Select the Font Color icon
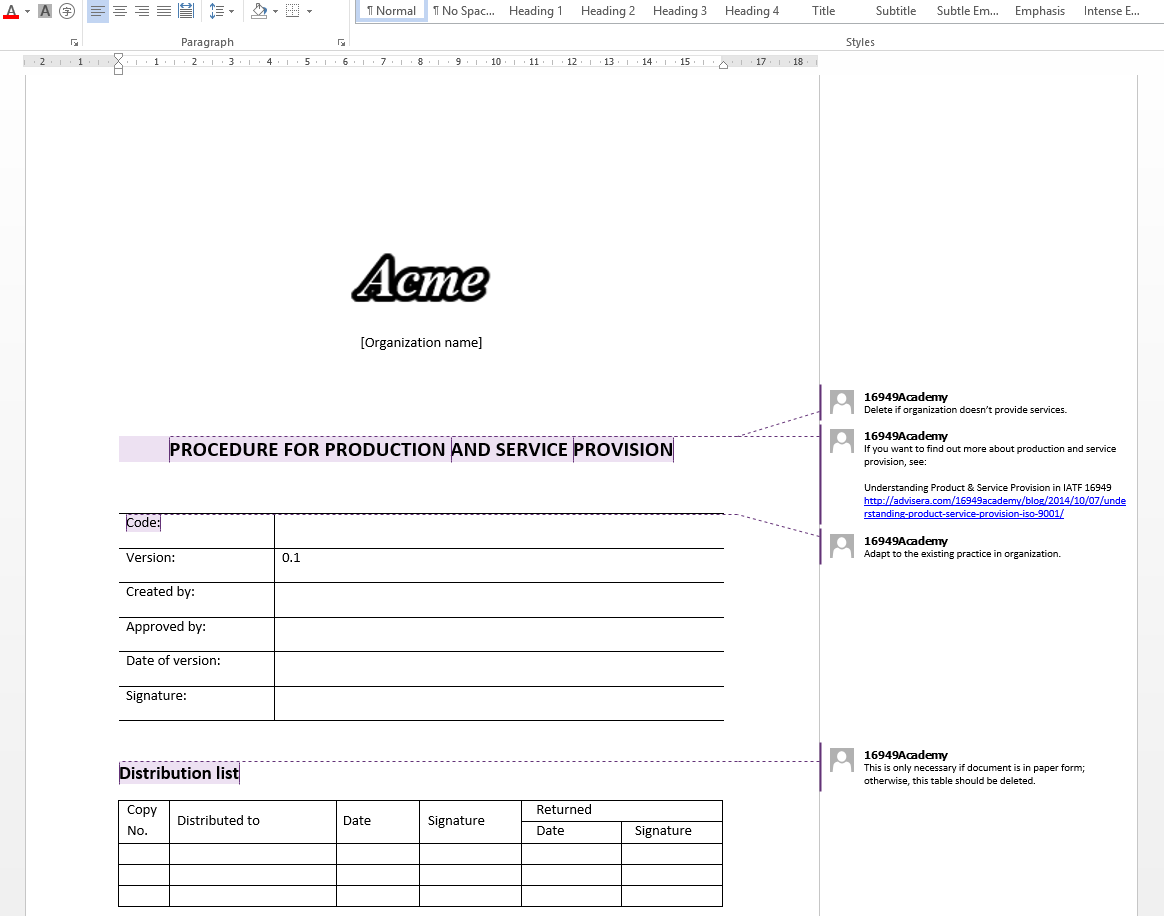Screen dimensions: 1164x916 tap(11, 11)
